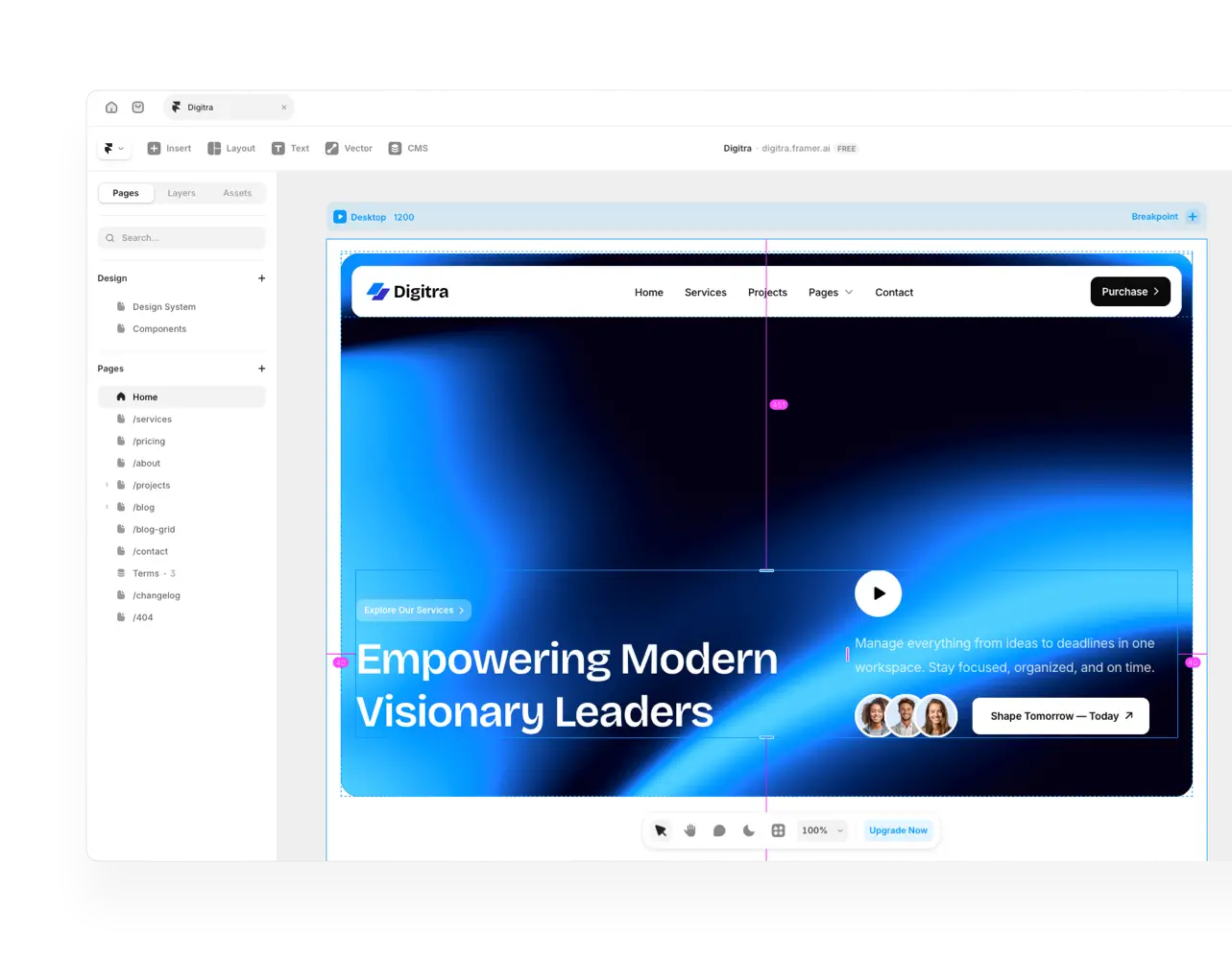Show the Assets tab
This screenshot has width=1232, height=960.
point(237,193)
